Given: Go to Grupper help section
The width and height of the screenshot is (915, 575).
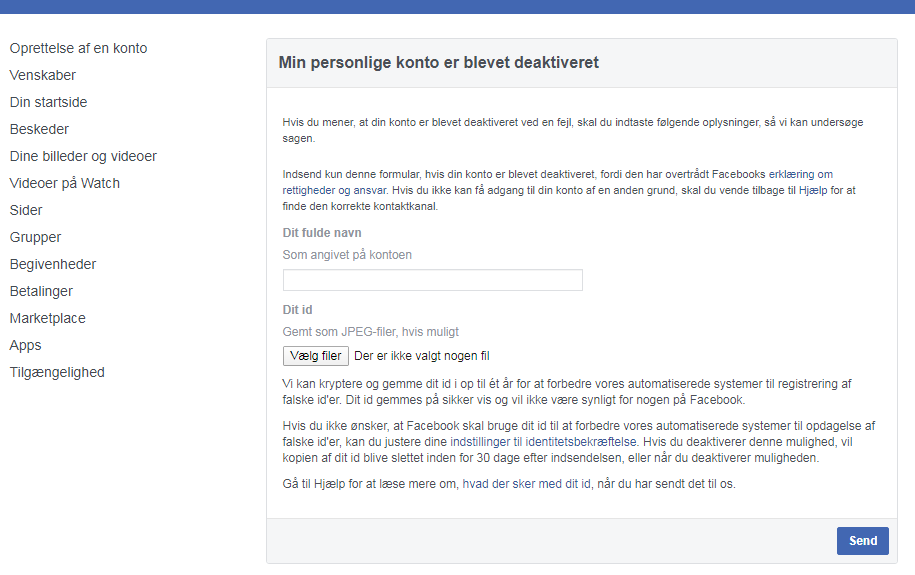Looking at the screenshot, I should 36,238.
